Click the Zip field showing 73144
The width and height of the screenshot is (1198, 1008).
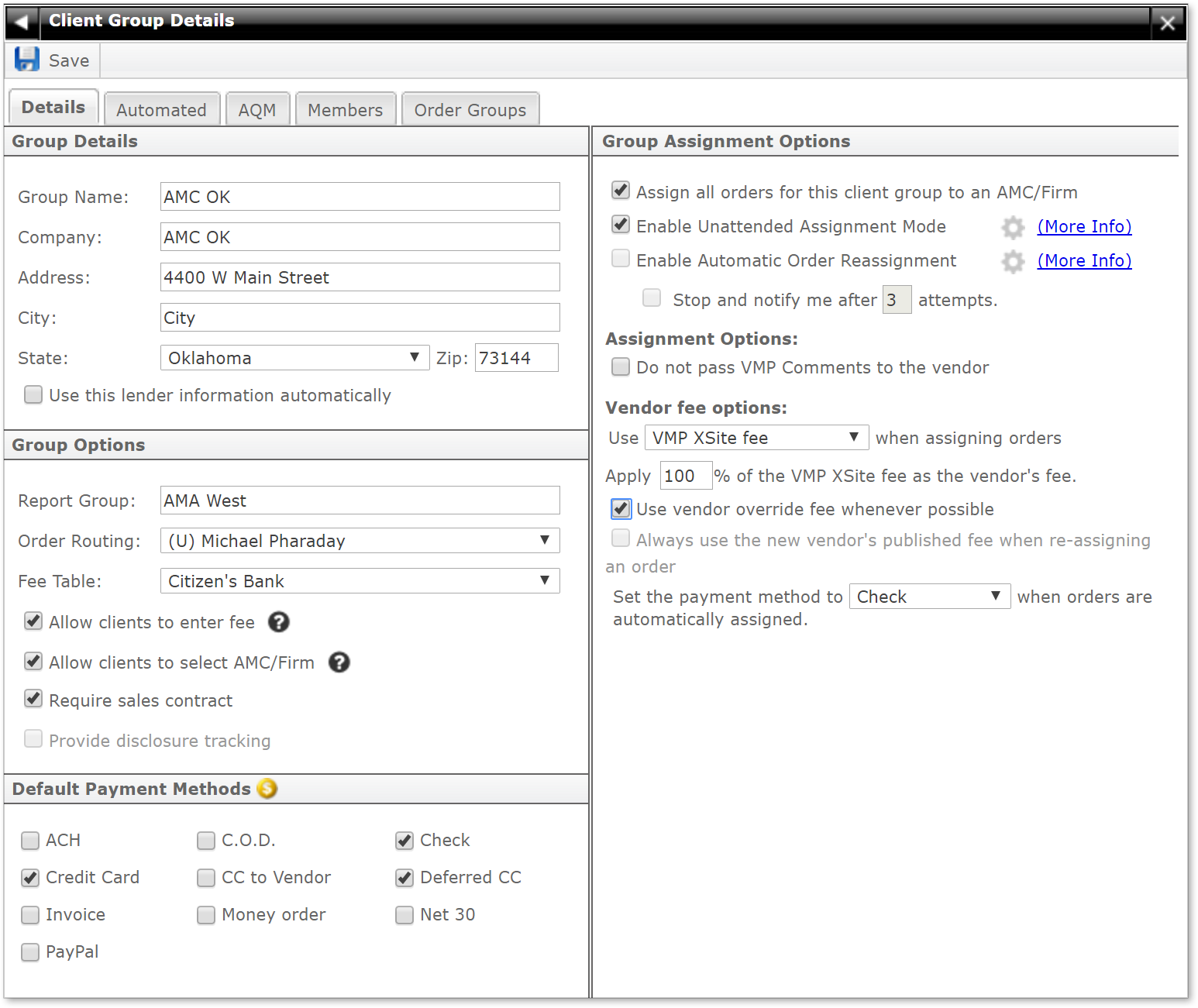(517, 358)
